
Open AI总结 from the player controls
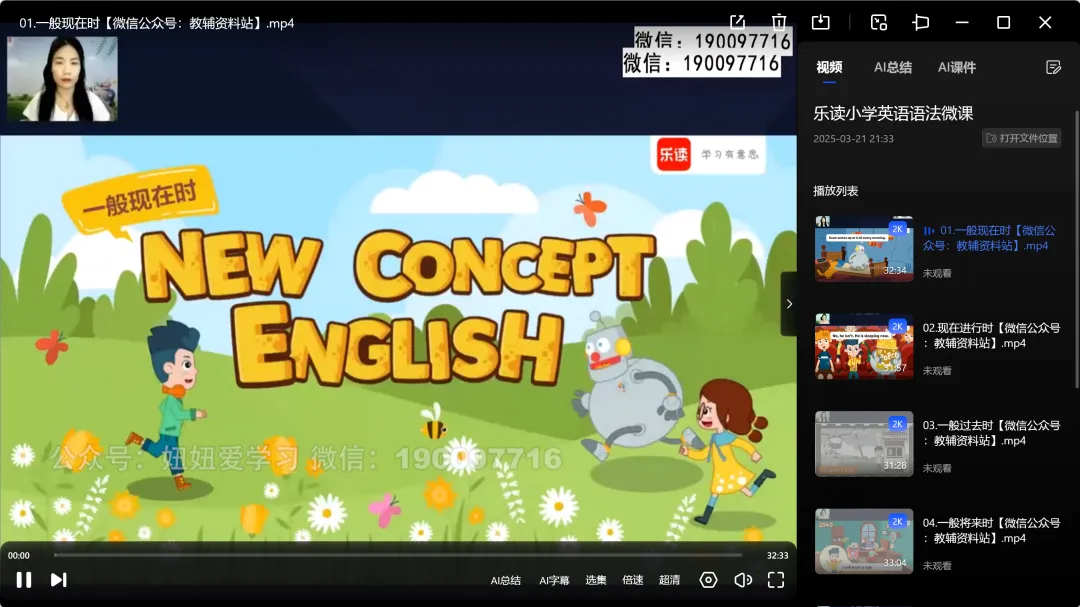pyautogui.click(x=506, y=580)
